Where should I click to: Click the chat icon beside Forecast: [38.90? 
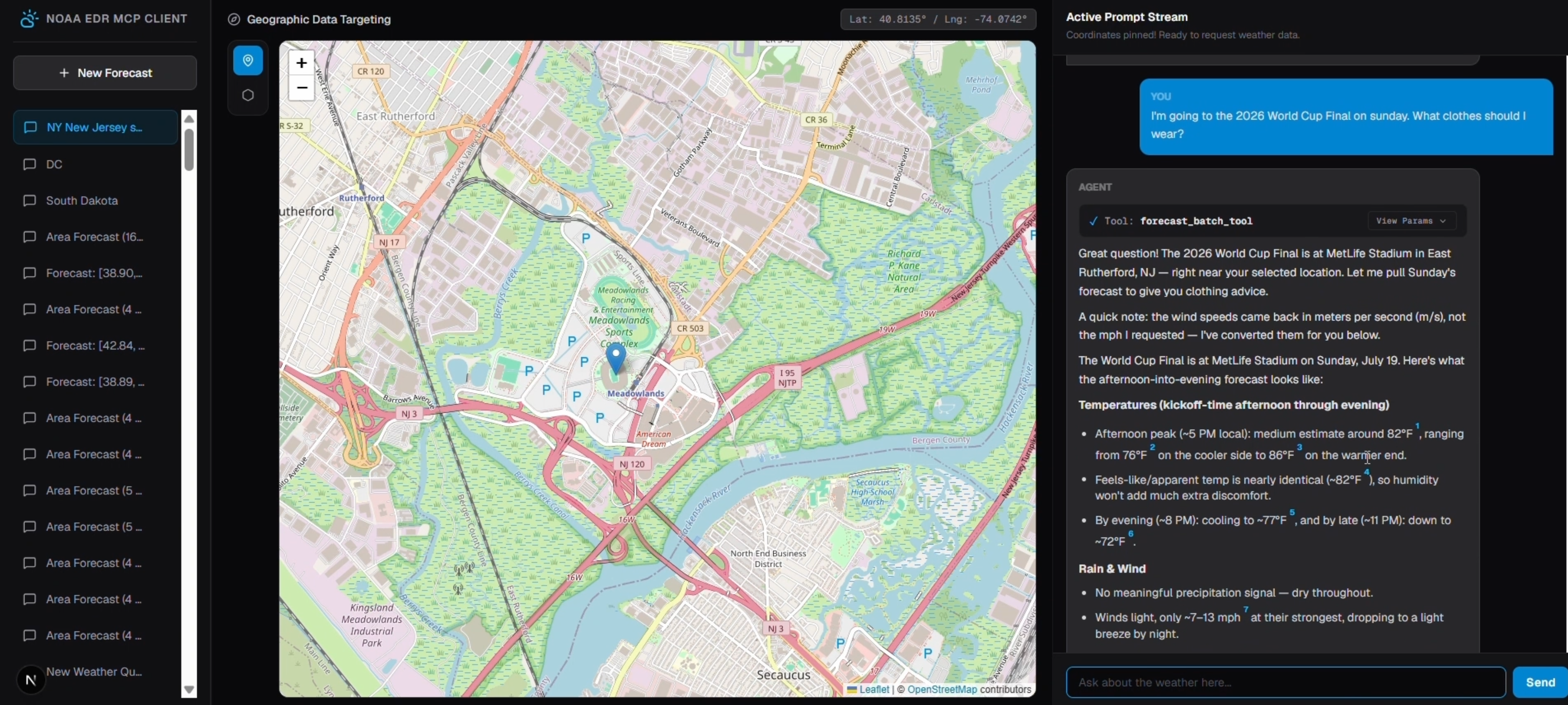click(x=29, y=273)
